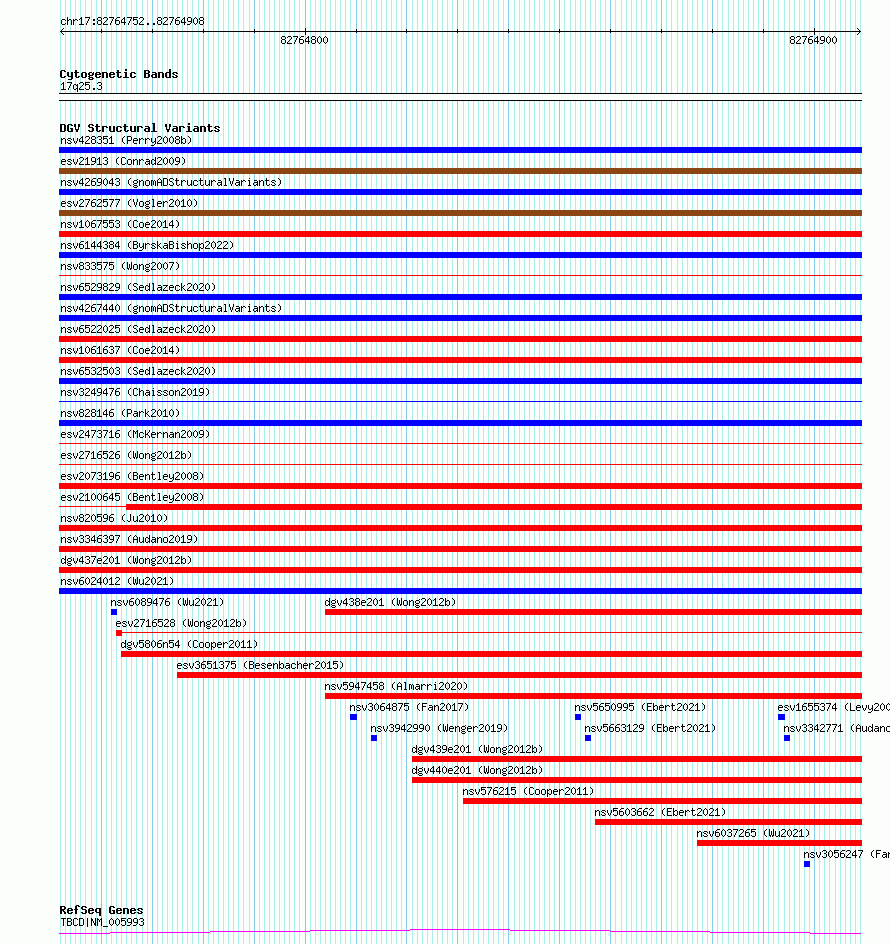Click the brown bar under esv21913 (Conrad2009)
The width and height of the screenshot is (890, 944).
click(x=461, y=171)
